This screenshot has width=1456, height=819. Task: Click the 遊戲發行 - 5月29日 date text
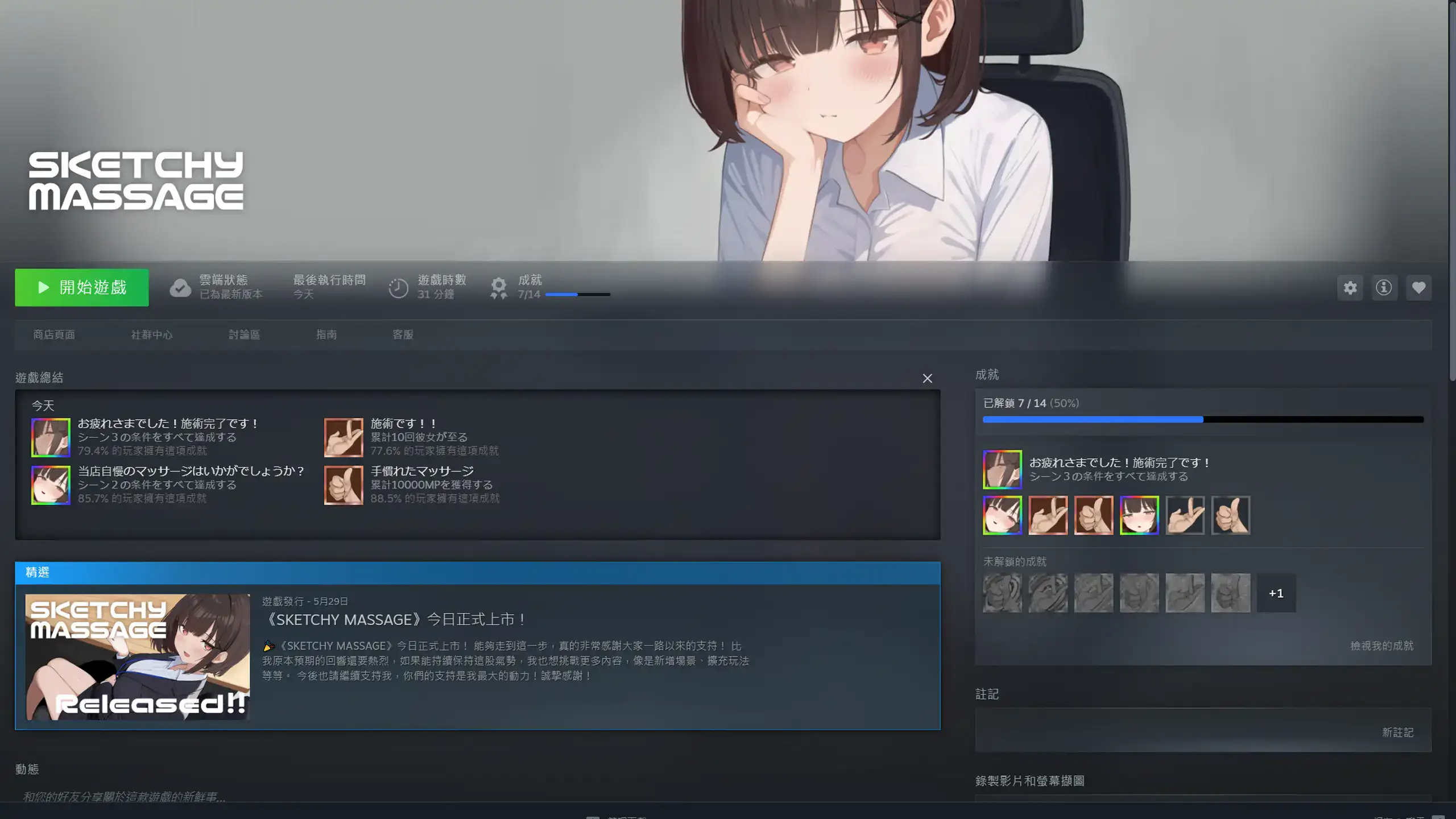(x=305, y=601)
